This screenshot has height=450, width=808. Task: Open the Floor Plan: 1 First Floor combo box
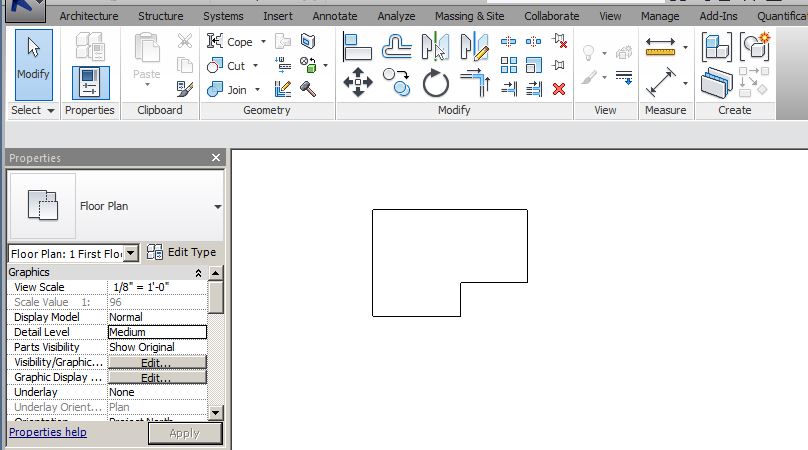[131, 254]
